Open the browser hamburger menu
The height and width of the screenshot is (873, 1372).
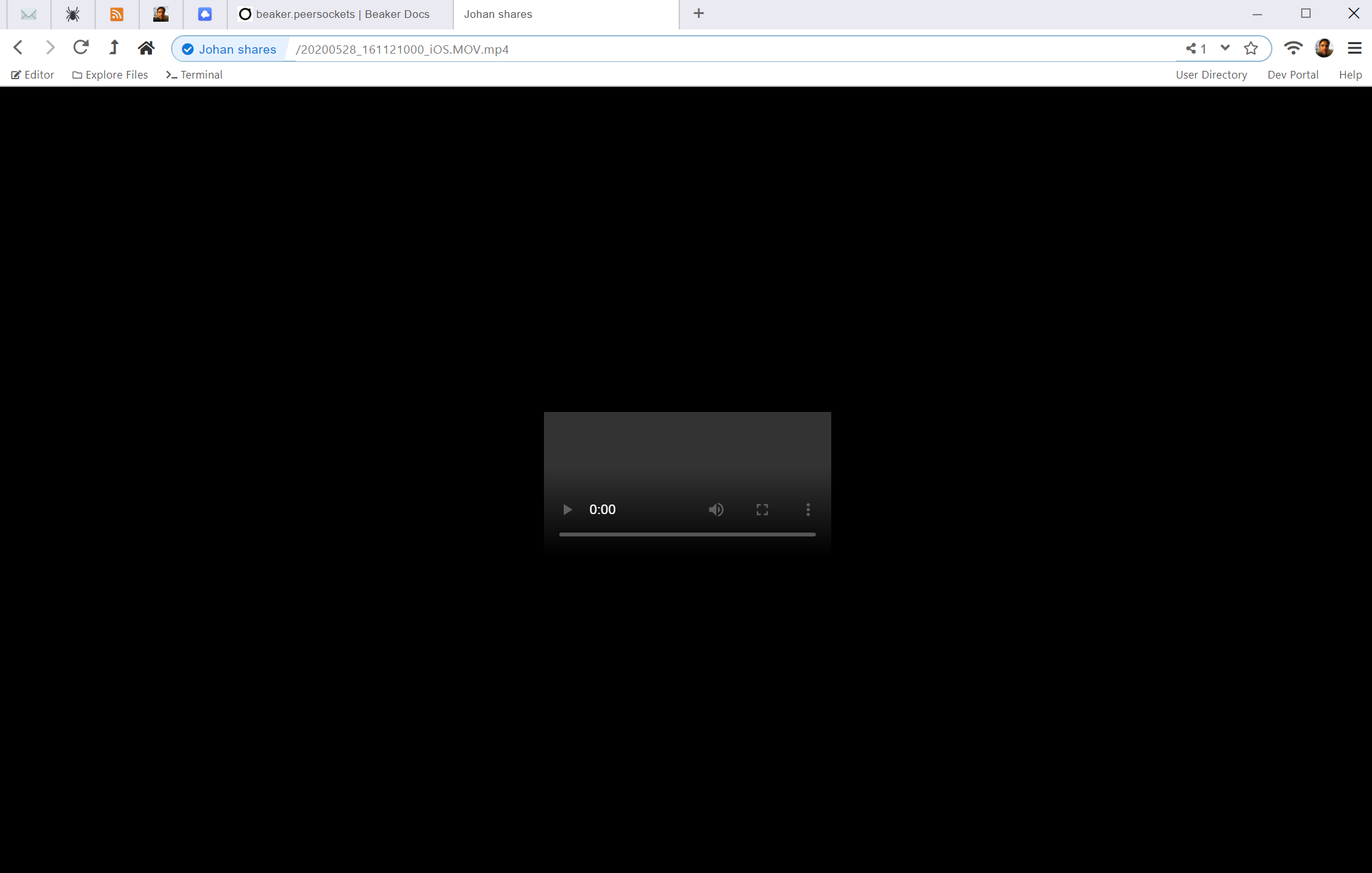click(1354, 48)
